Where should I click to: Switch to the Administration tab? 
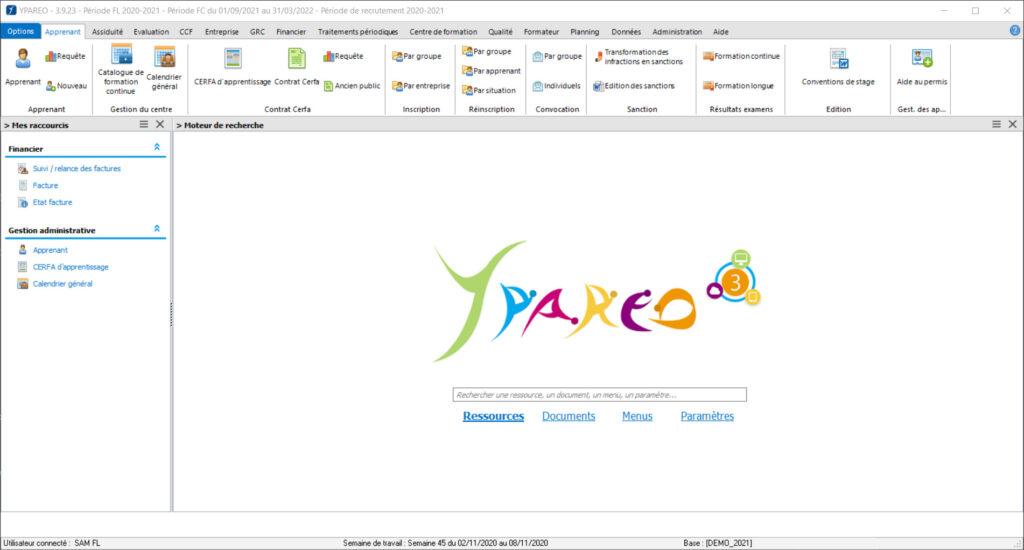pyautogui.click(x=677, y=31)
